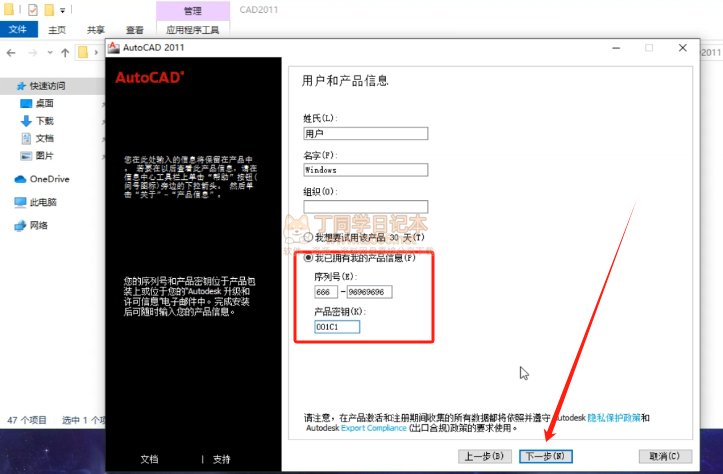
Task: Open the 主页 tab in File Explorer
Action: (57, 30)
